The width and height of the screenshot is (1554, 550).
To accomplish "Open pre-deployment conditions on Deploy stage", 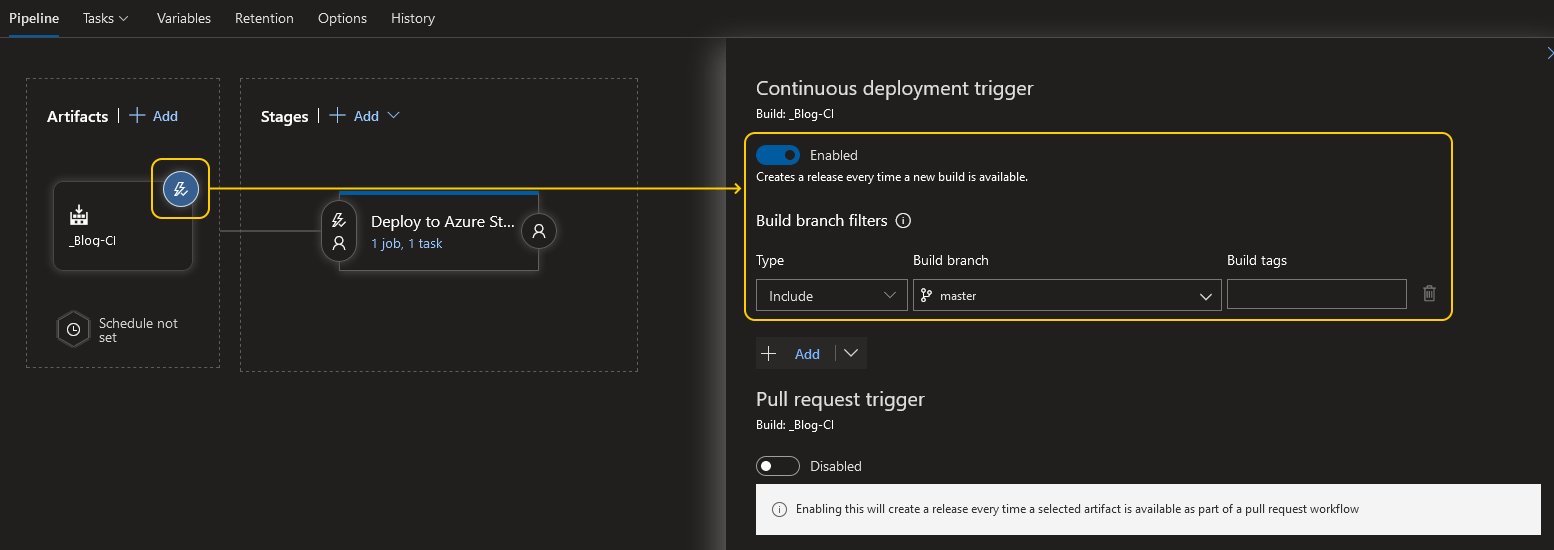I will coord(339,231).
